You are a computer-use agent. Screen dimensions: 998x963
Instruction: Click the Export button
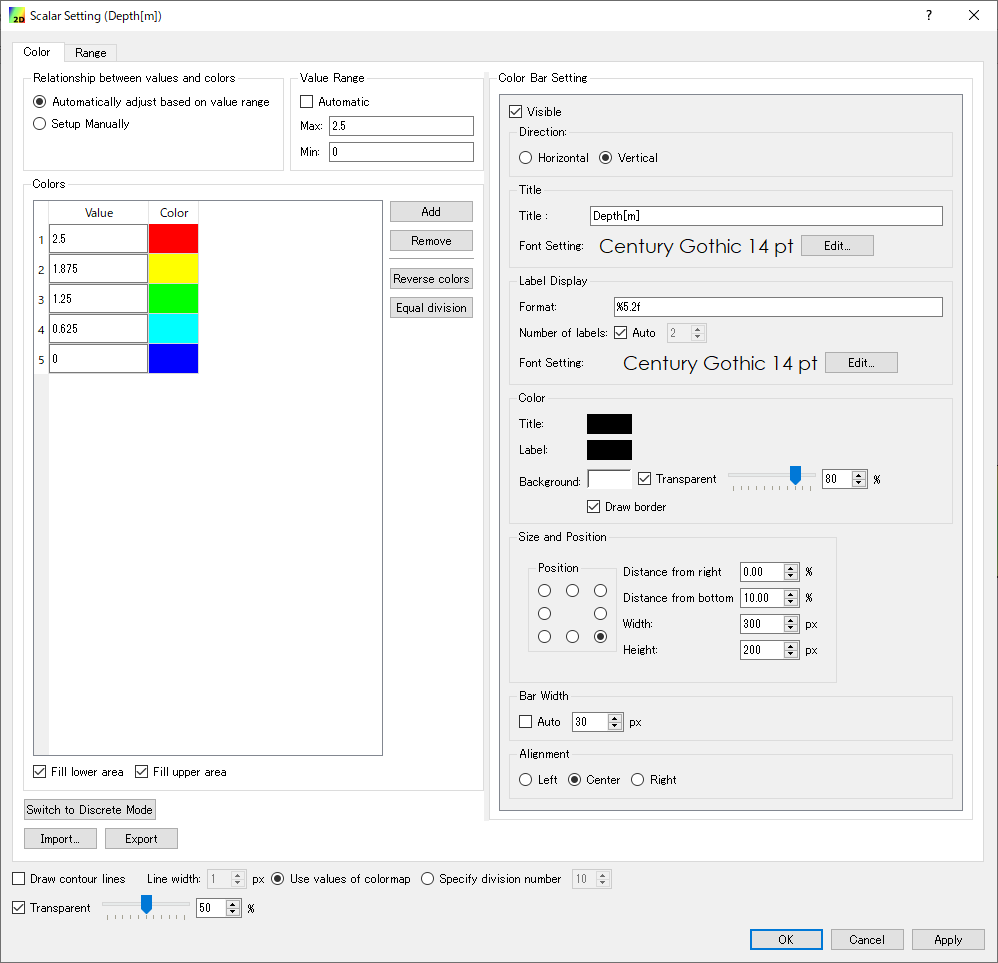(x=141, y=839)
